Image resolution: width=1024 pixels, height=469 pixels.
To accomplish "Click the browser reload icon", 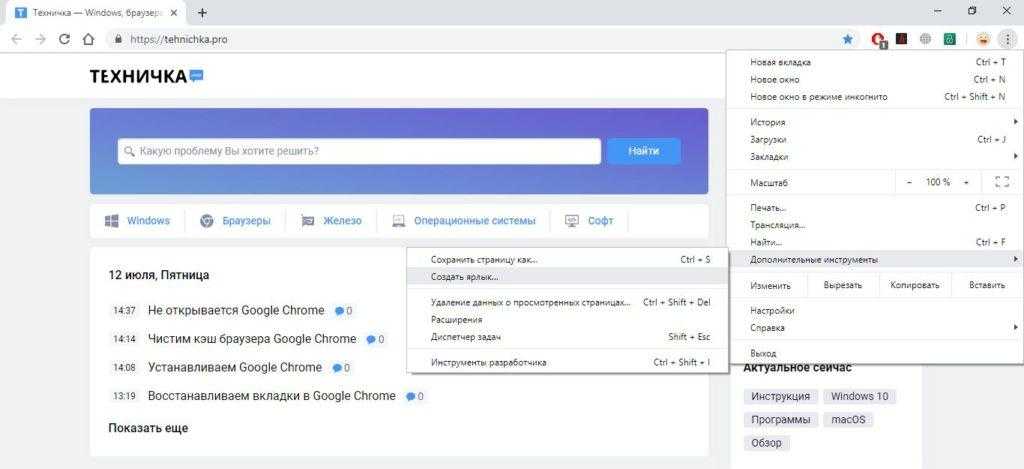I will coord(65,39).
